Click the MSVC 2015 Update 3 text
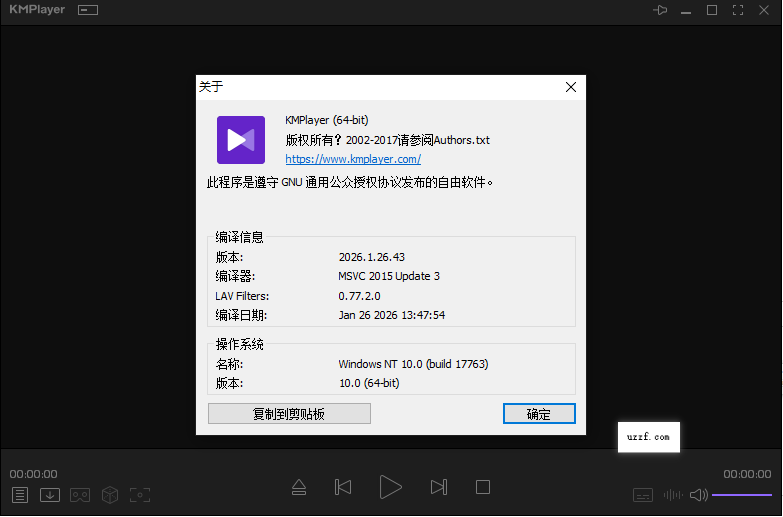783x517 pixels. pos(389,276)
